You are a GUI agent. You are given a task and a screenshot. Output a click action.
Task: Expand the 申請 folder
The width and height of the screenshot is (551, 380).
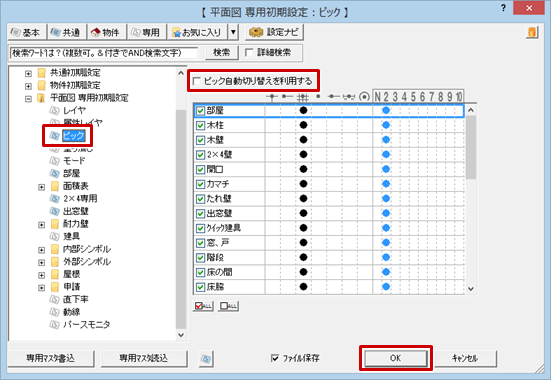pos(41,288)
